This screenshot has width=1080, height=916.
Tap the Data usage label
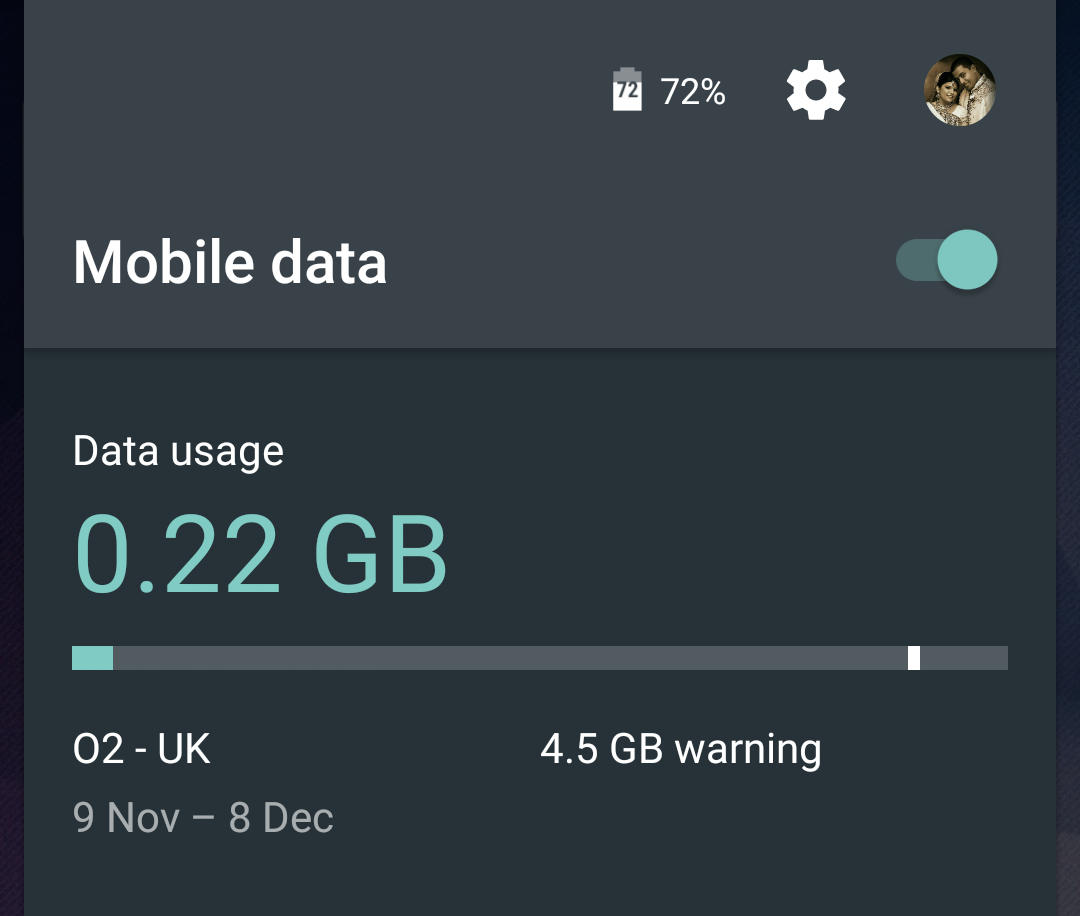pyautogui.click(x=178, y=452)
